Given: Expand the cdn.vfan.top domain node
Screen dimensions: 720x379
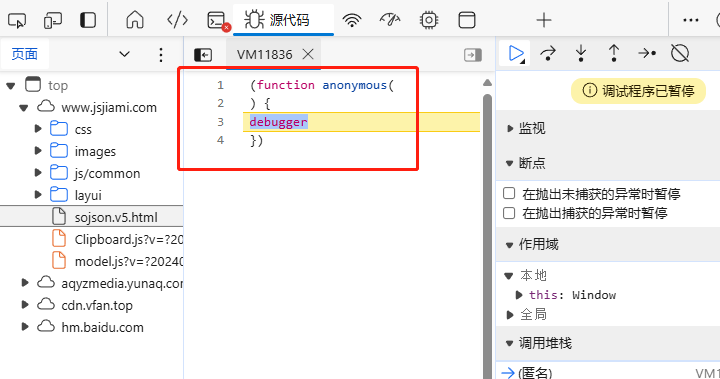Looking at the screenshot, I should (25, 305).
